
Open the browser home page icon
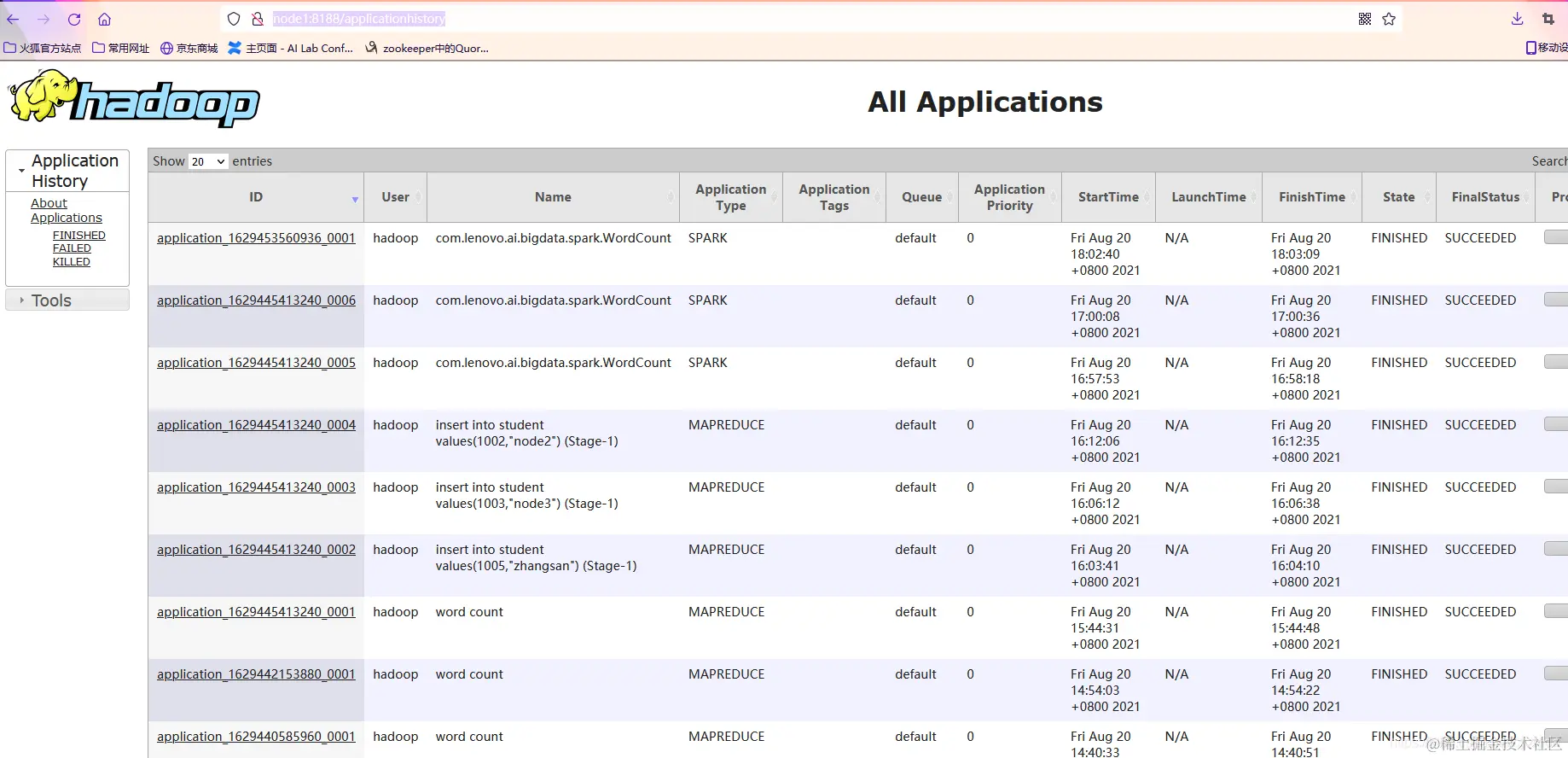coord(105,19)
